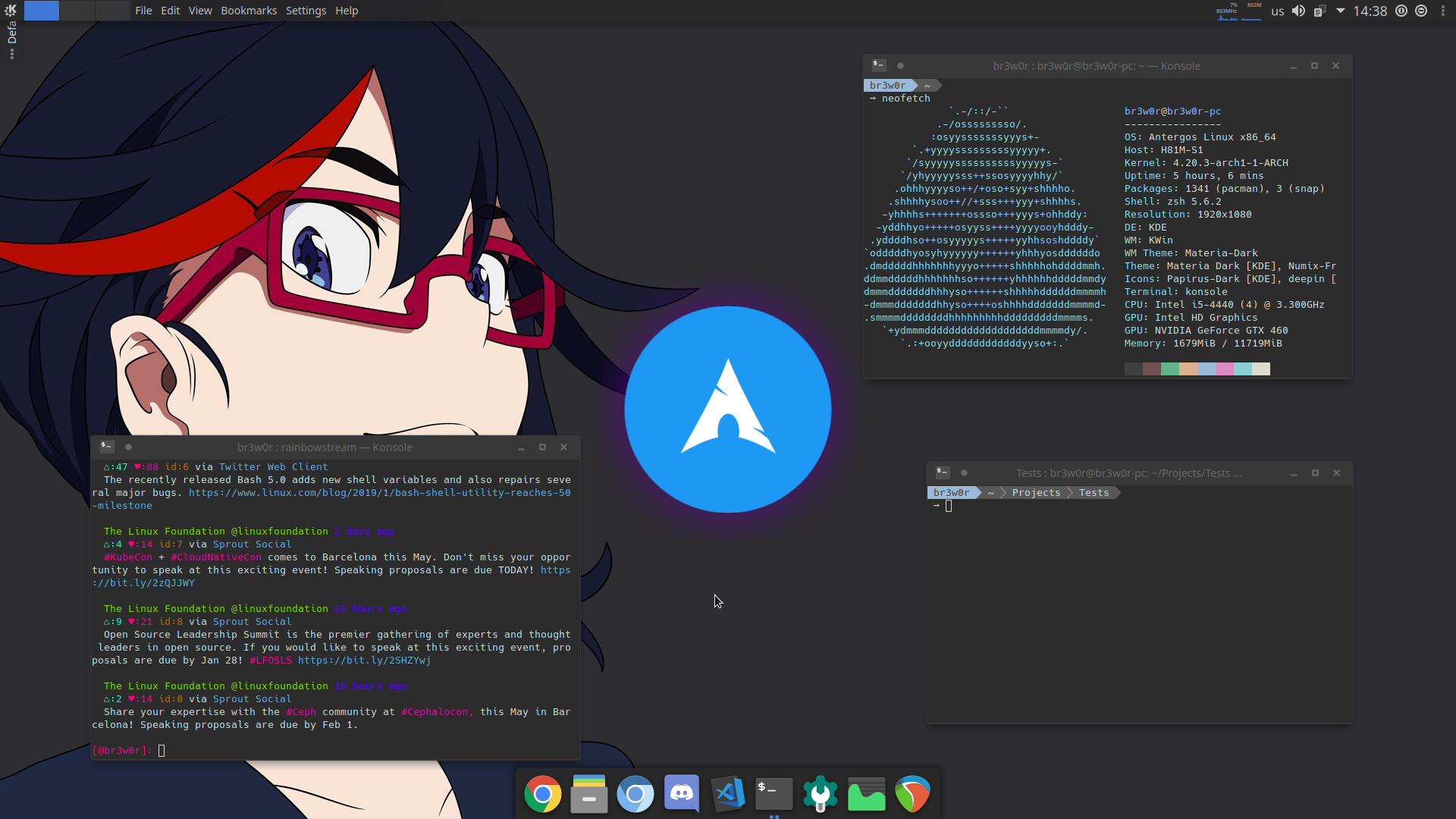Click the volume speaker tray icon

(x=1298, y=11)
